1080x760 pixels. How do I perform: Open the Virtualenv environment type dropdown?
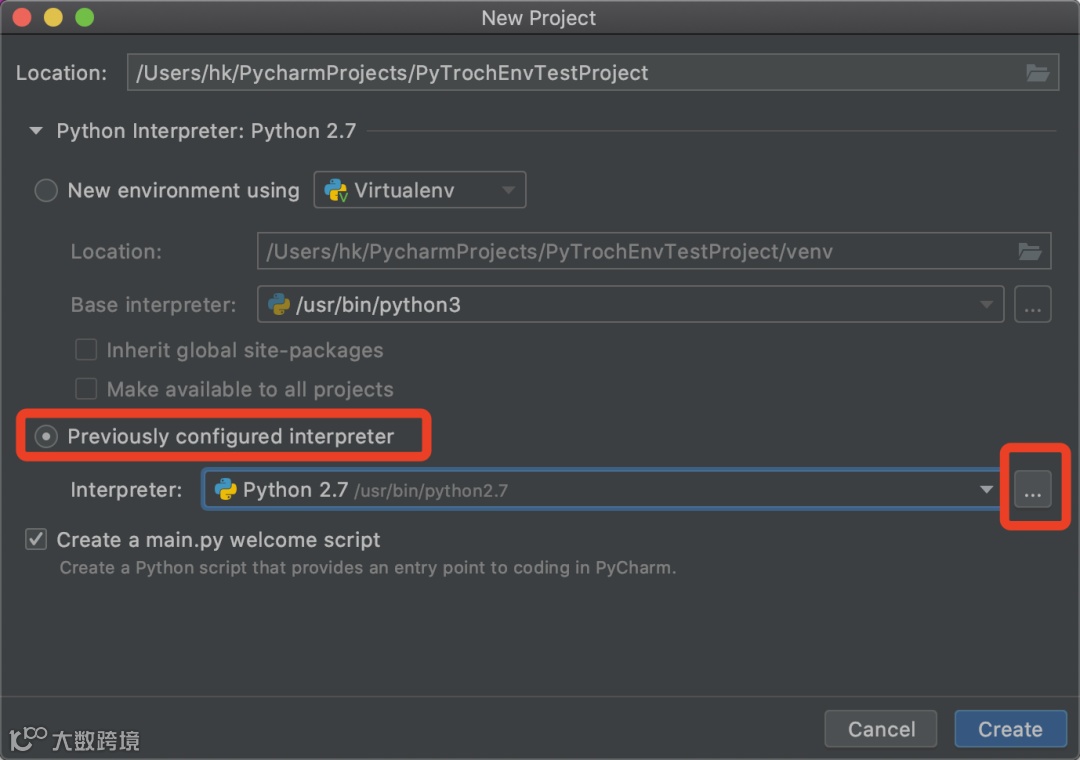[x=419, y=189]
